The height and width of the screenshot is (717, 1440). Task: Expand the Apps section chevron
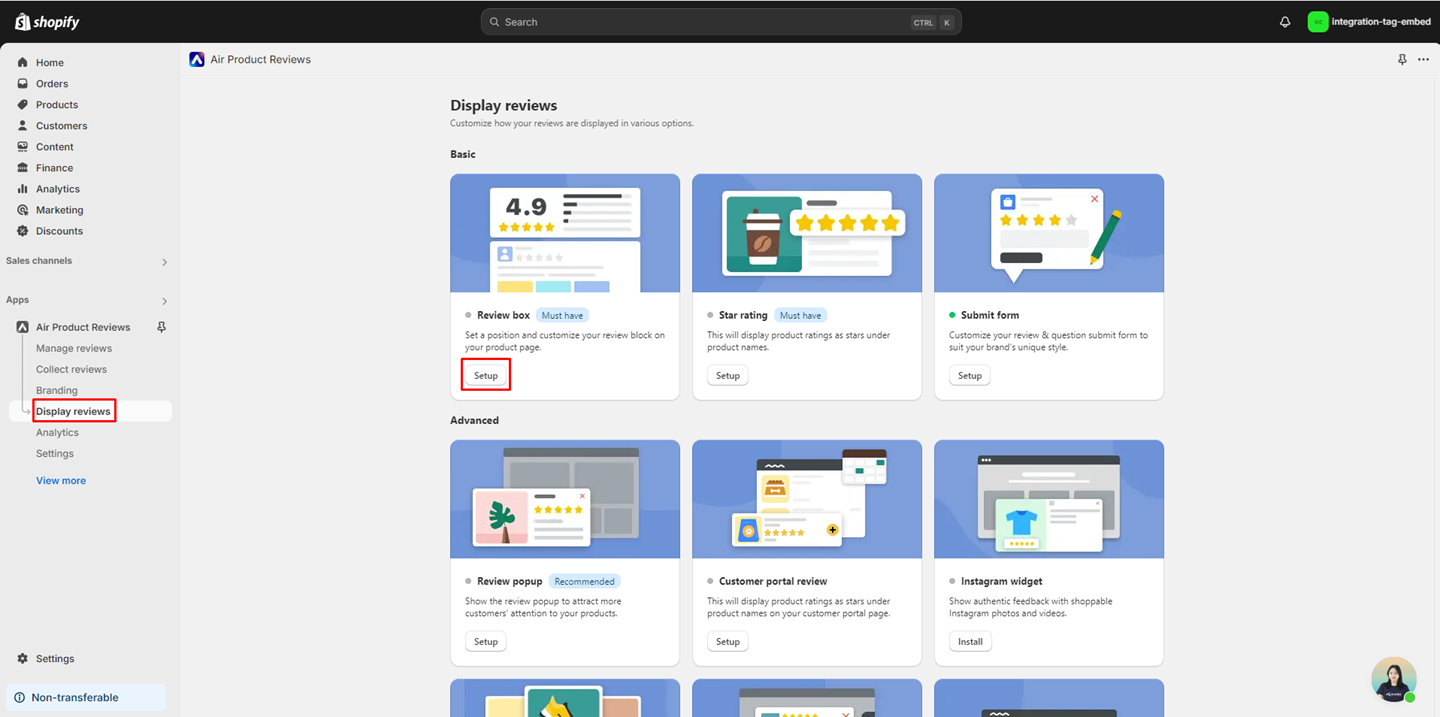(165, 301)
